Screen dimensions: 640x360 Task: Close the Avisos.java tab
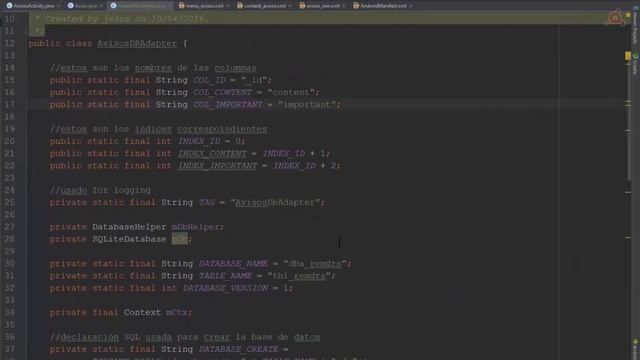pos(101,6)
